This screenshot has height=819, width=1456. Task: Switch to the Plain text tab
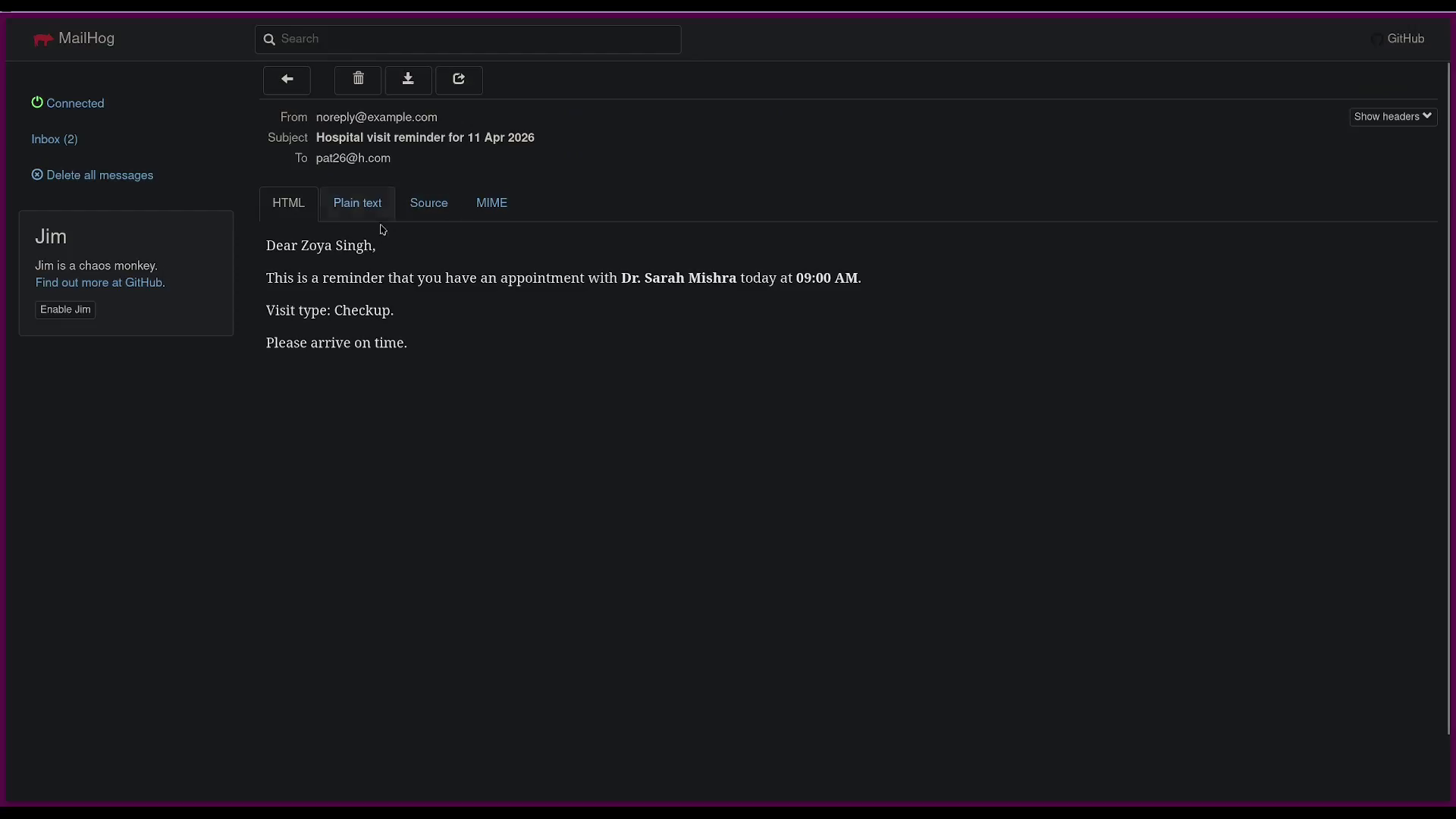point(357,203)
